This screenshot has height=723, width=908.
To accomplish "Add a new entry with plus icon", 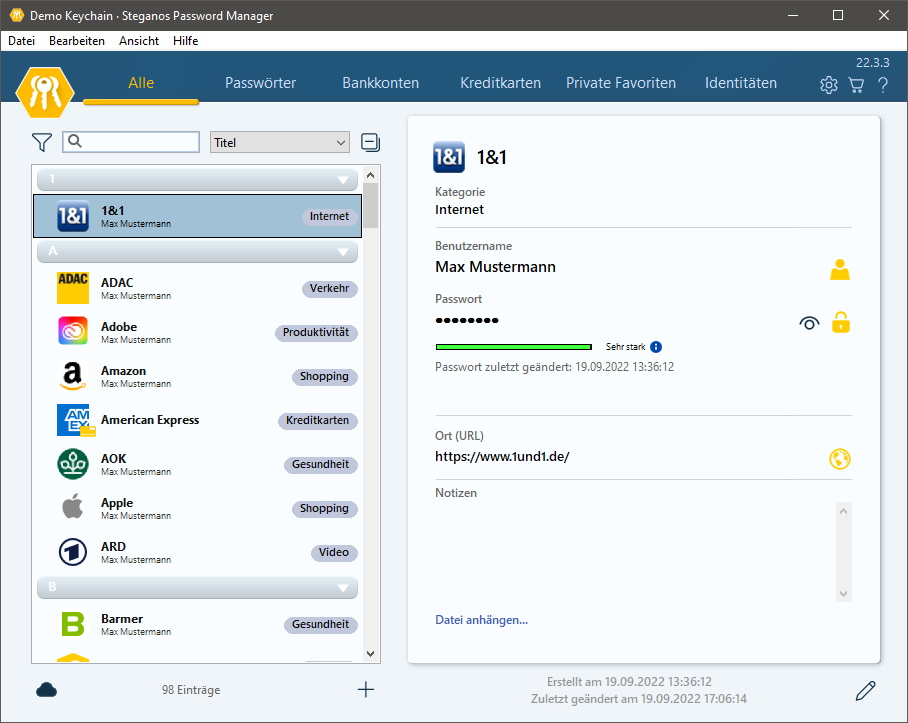I will (365, 689).
